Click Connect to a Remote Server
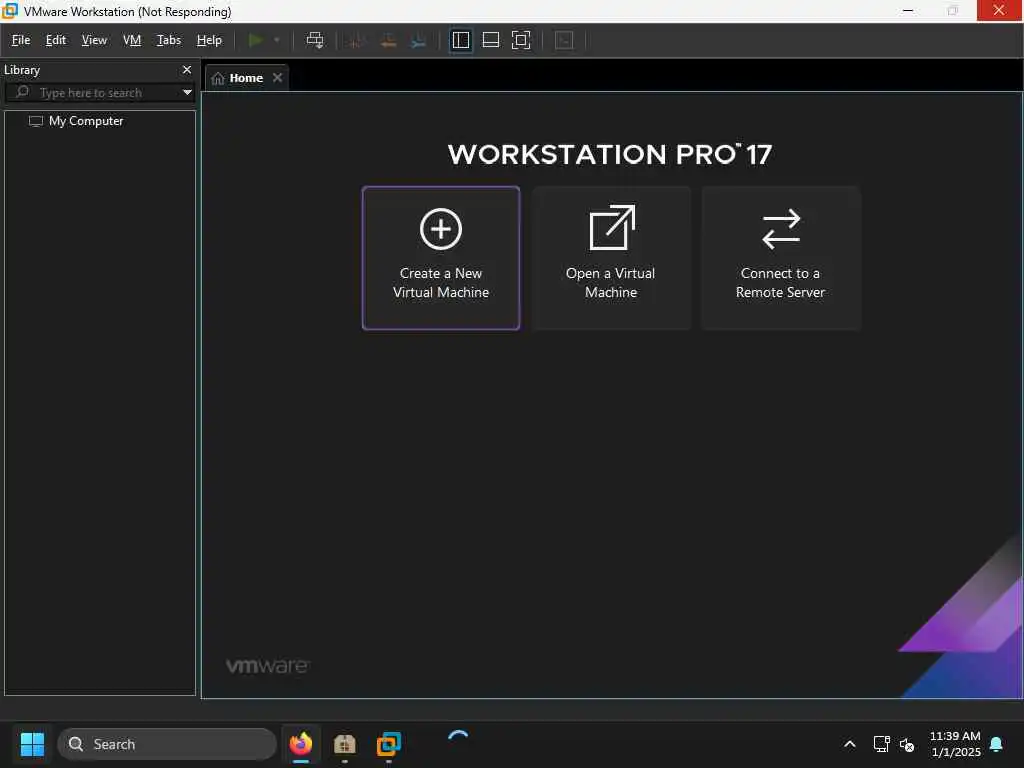1024x768 pixels. 780,258
